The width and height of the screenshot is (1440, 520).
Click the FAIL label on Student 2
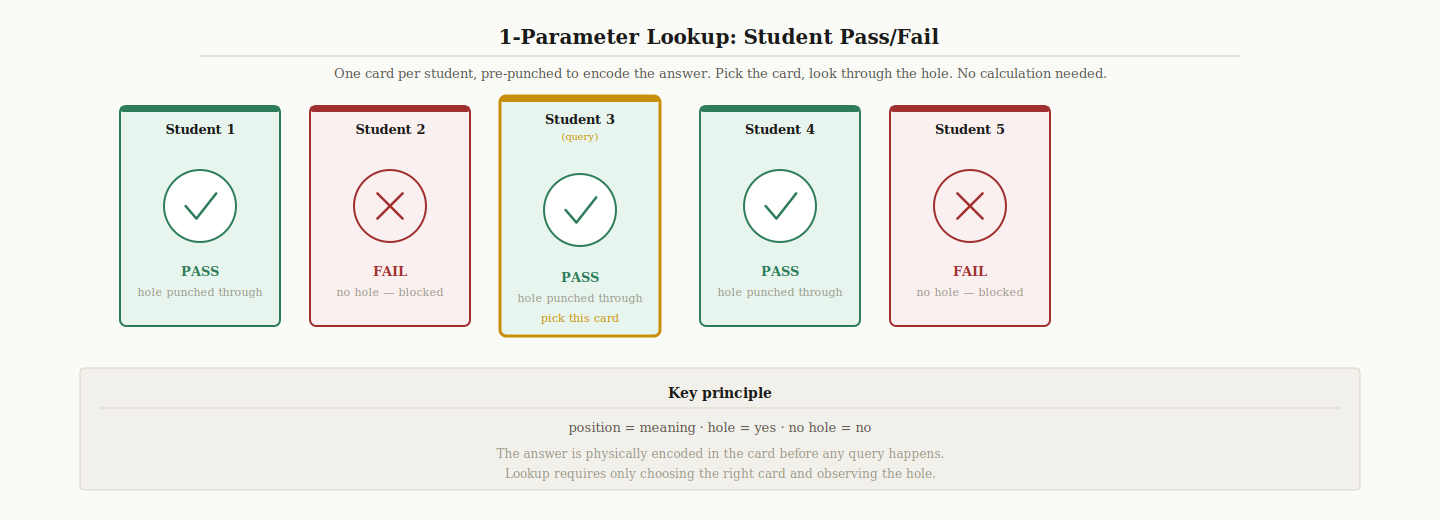pos(390,271)
